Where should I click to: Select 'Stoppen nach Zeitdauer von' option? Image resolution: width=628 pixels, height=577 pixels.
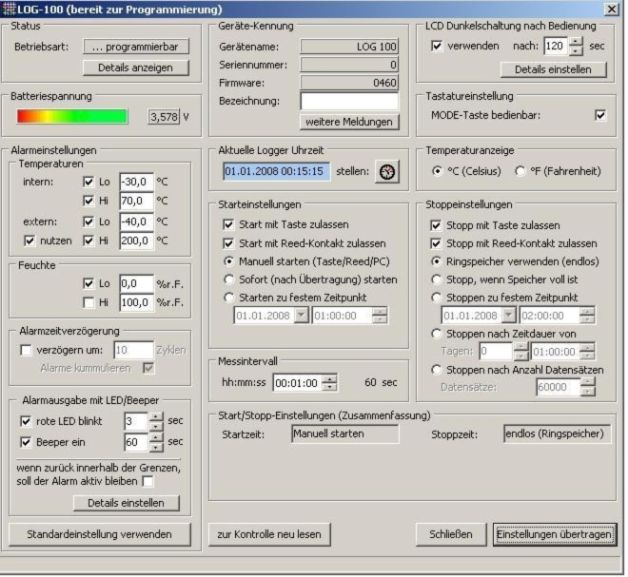436,334
